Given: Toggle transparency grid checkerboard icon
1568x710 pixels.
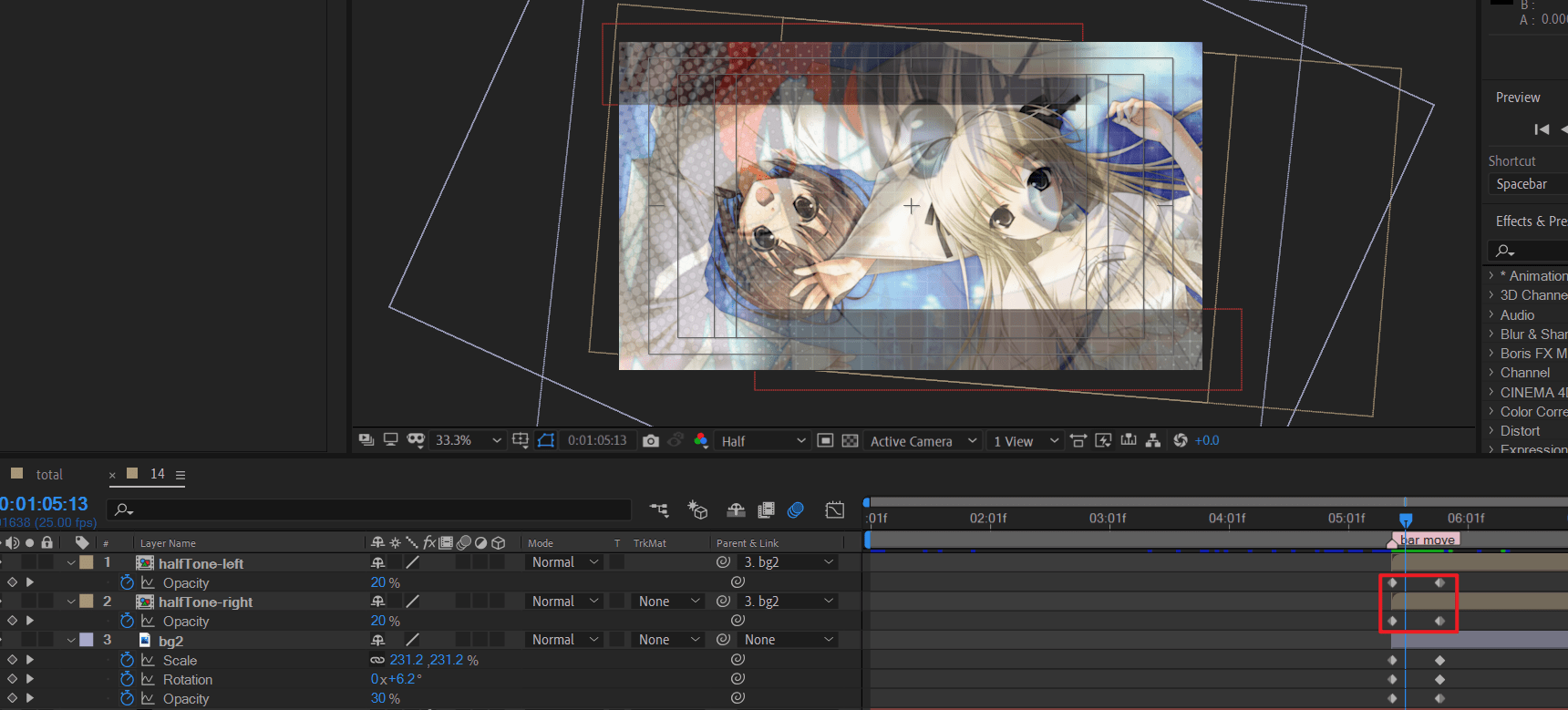Looking at the screenshot, I should click(x=850, y=440).
